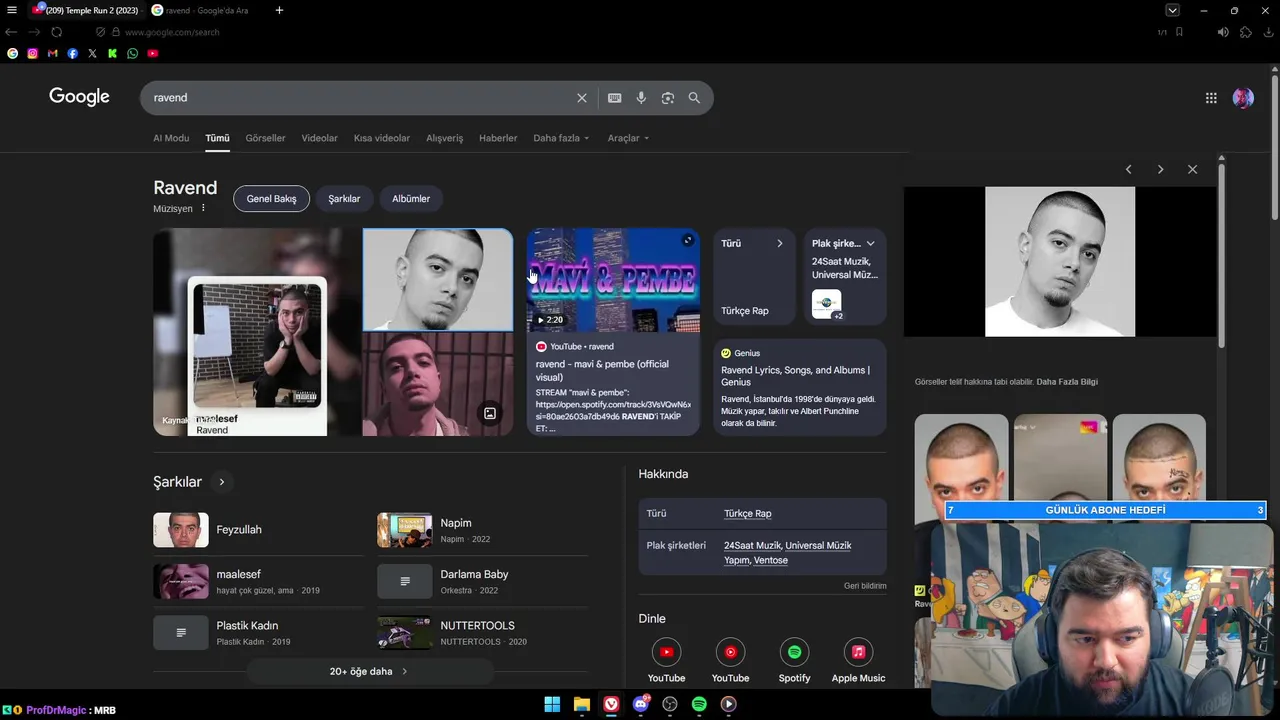Open the tab list dropdown in title bar
Image resolution: width=1280 pixels, height=720 pixels.
pyautogui.click(x=1172, y=10)
